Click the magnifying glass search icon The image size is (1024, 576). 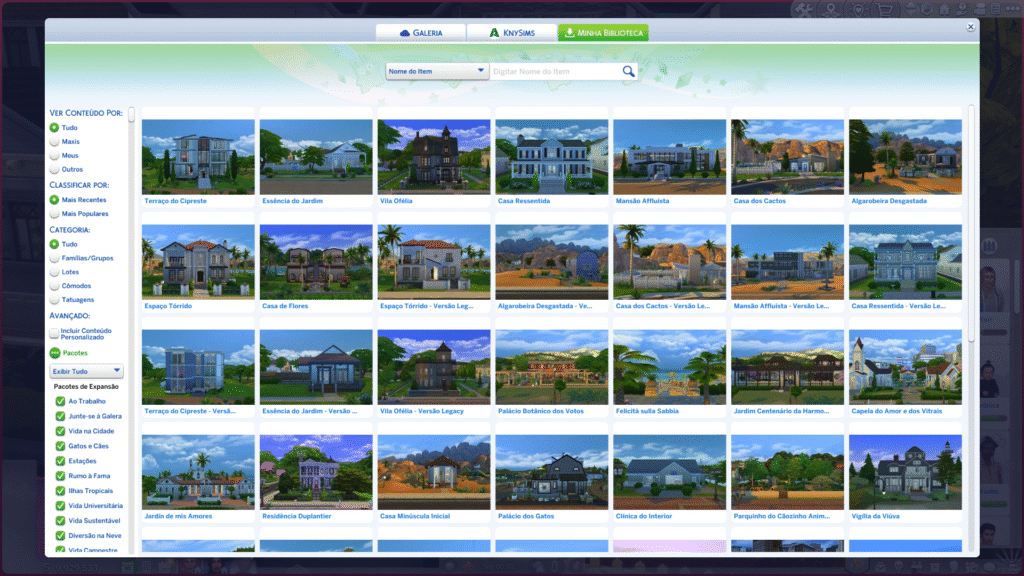tap(628, 71)
